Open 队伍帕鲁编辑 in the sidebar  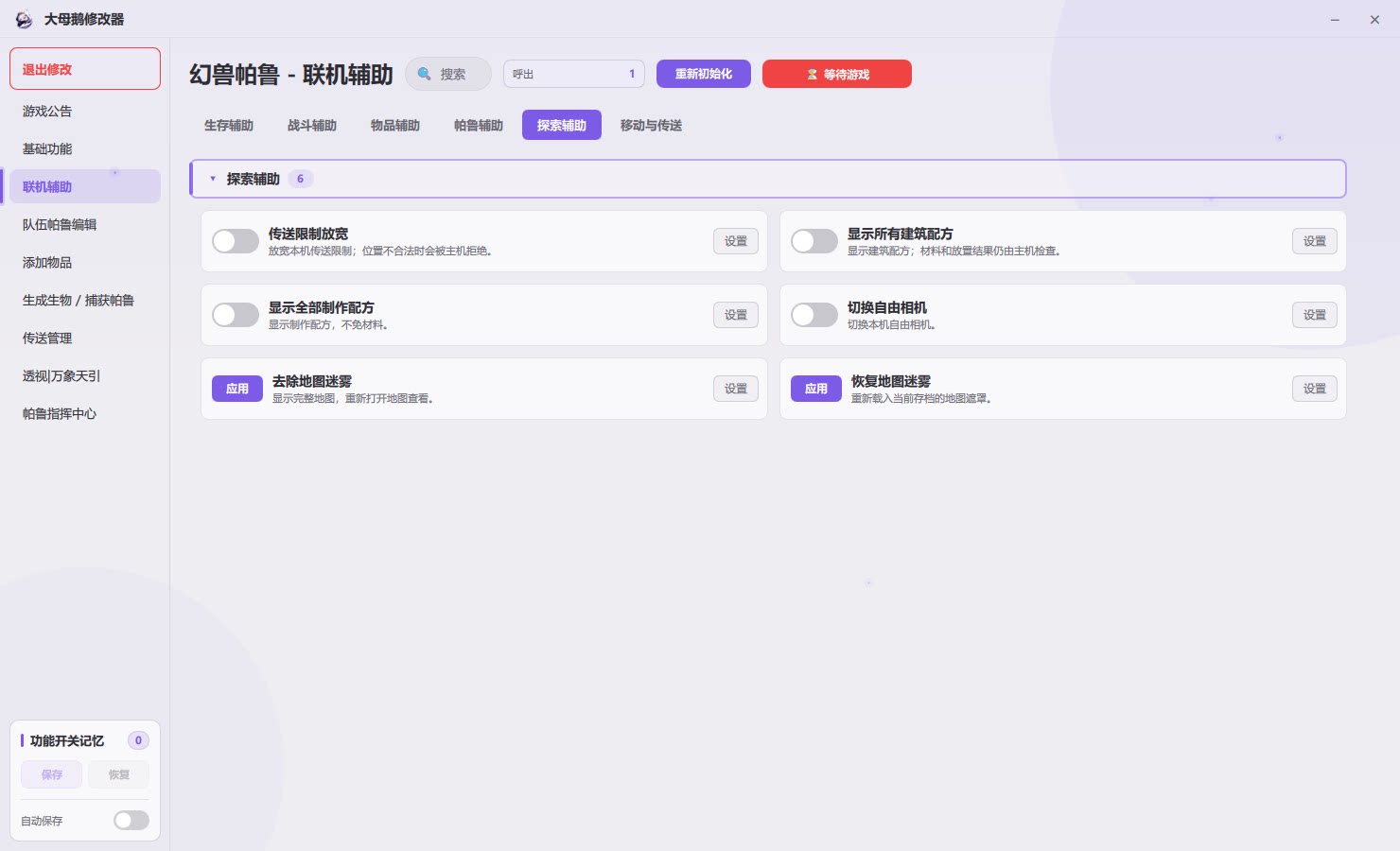click(x=85, y=224)
